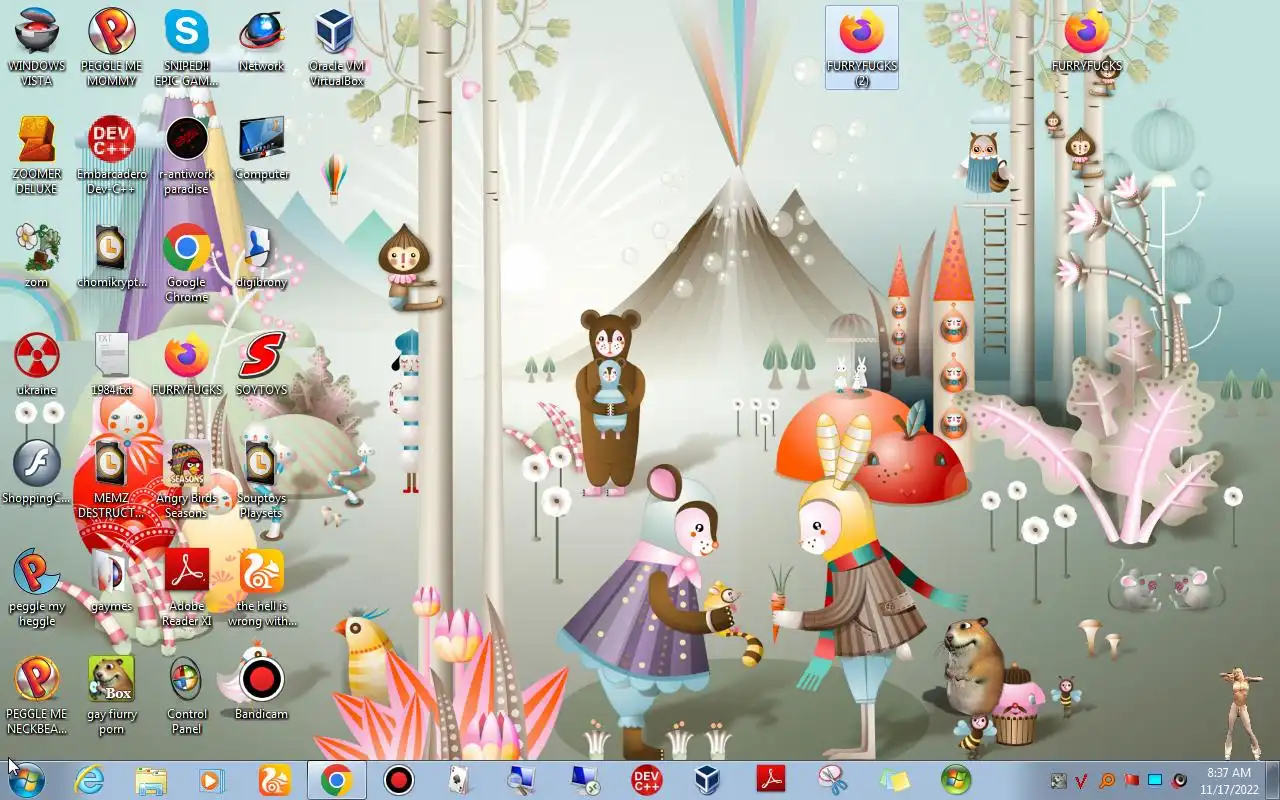Open the 1984.txt text file

click(x=112, y=363)
